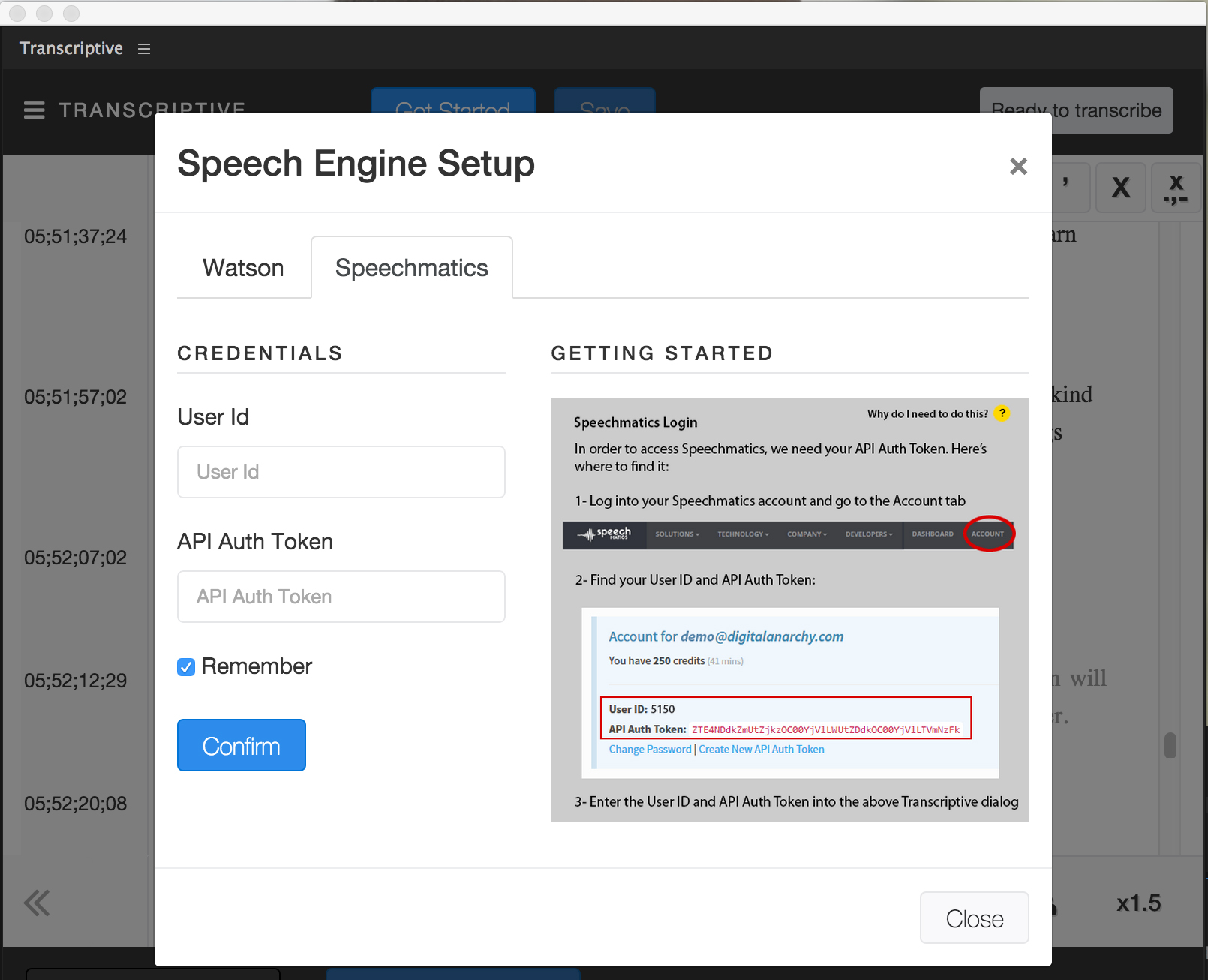Select timecode 05;52;07;02

[75, 558]
